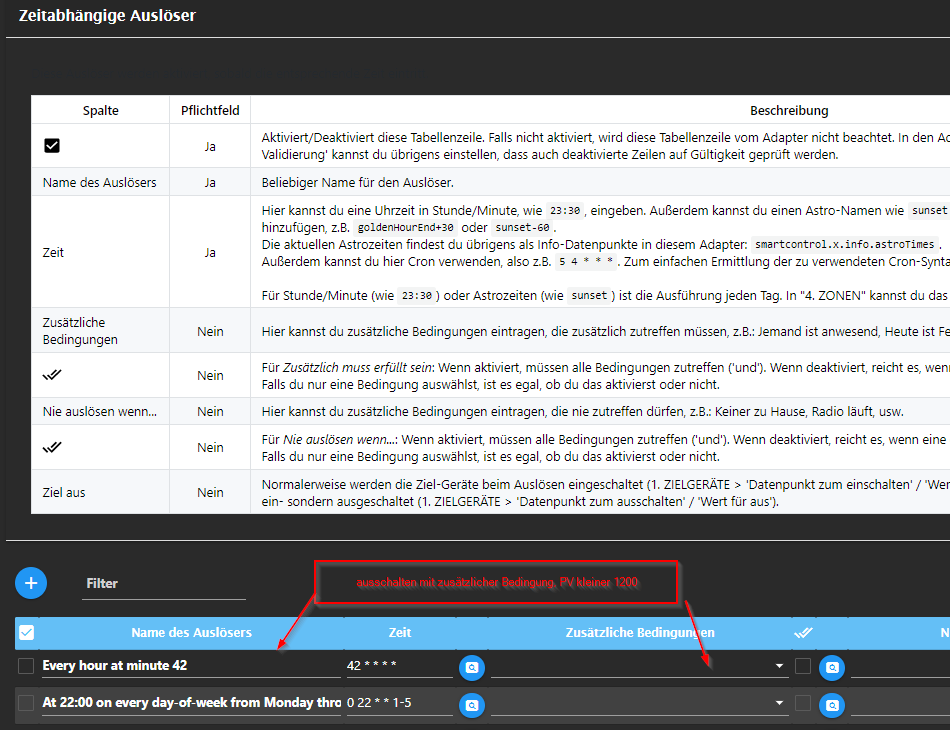Edit trigger name Every hour at minute 42
Viewport: 950px width, 730px height.
(x=191, y=665)
